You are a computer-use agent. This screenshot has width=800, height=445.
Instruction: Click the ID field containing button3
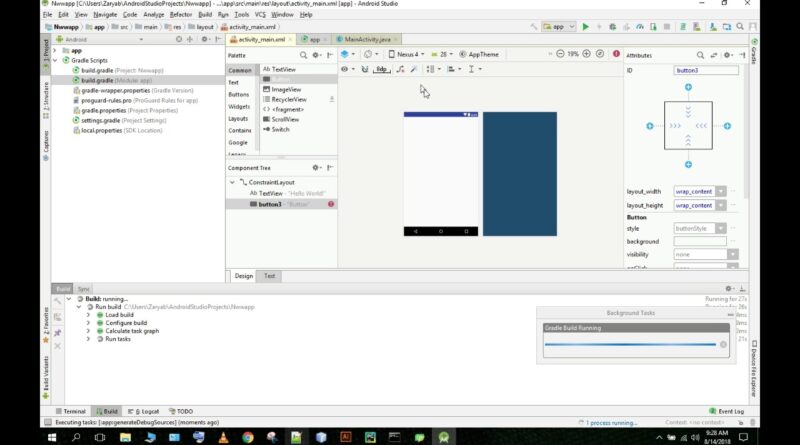(706, 70)
